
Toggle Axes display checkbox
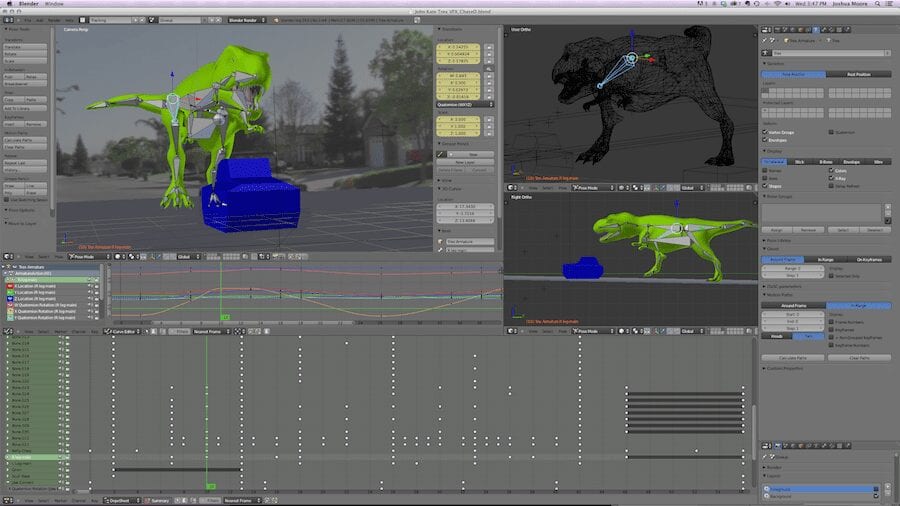[765, 178]
